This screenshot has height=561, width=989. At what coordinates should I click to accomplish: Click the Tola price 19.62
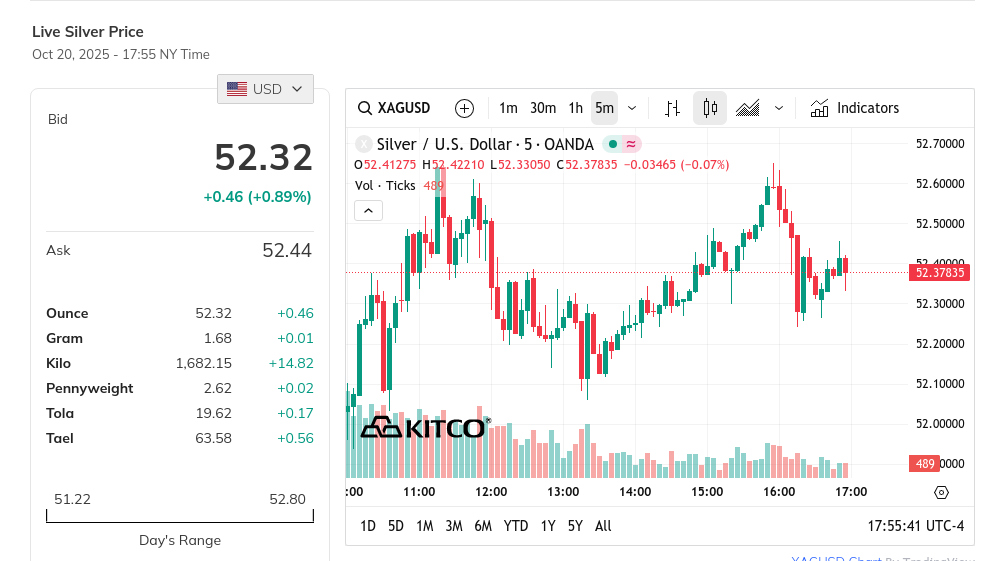(213, 413)
